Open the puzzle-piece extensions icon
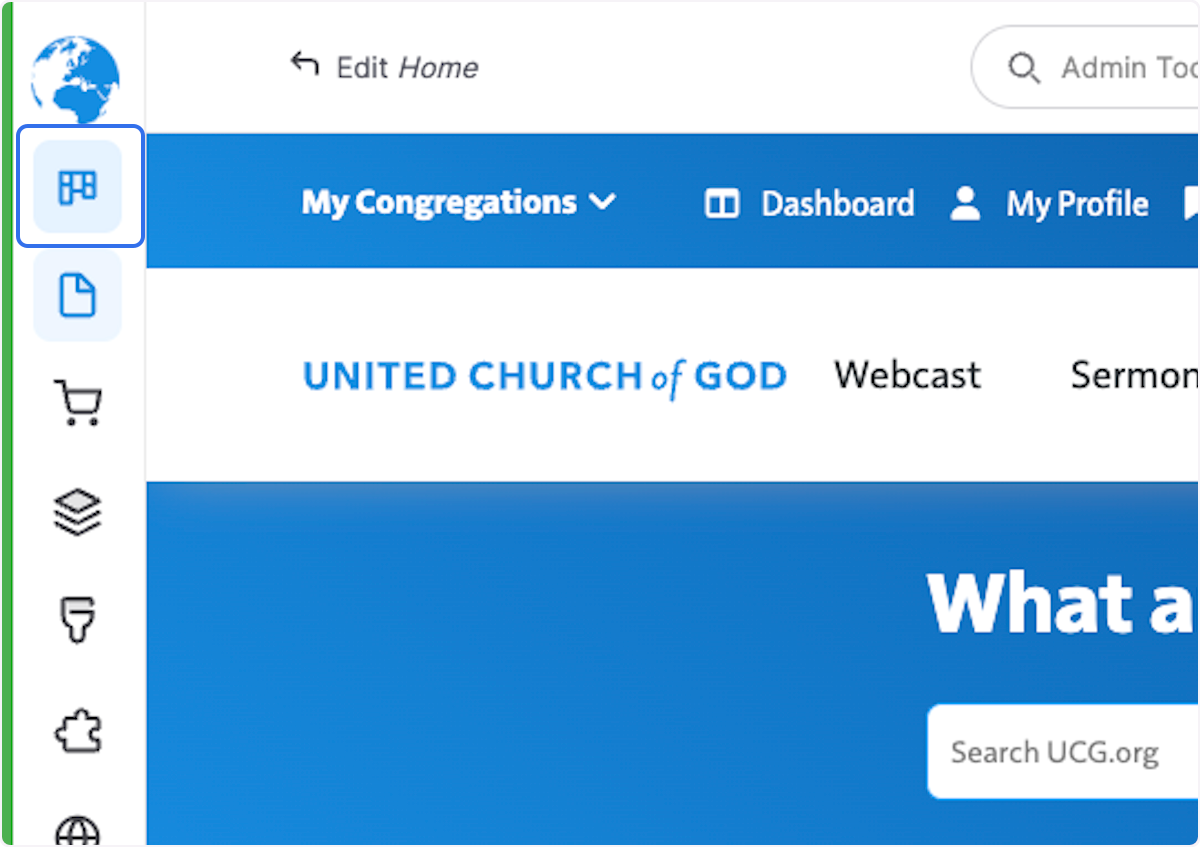This screenshot has width=1200, height=847. (78, 731)
